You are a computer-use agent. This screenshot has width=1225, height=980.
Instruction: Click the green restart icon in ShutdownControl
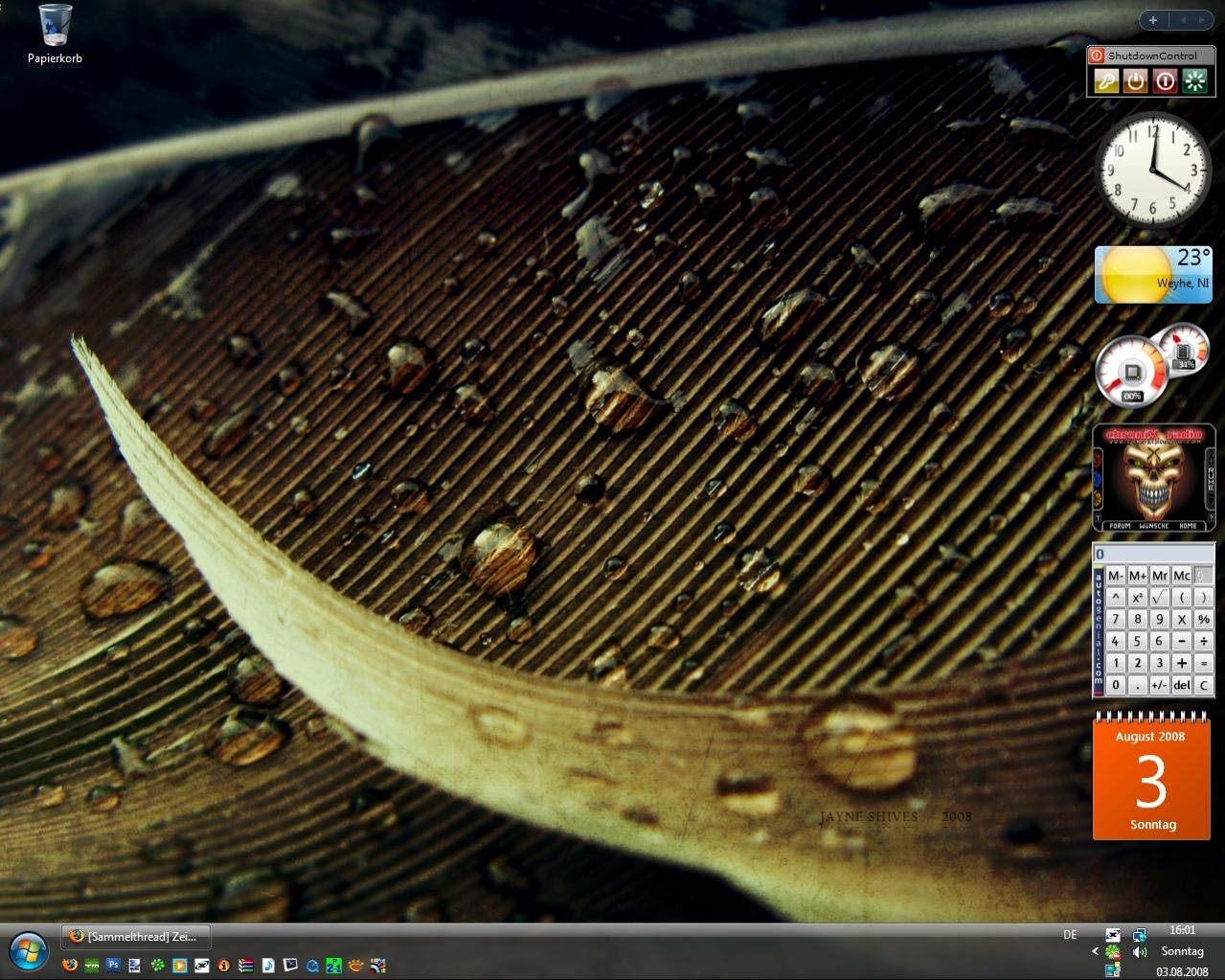(1194, 80)
